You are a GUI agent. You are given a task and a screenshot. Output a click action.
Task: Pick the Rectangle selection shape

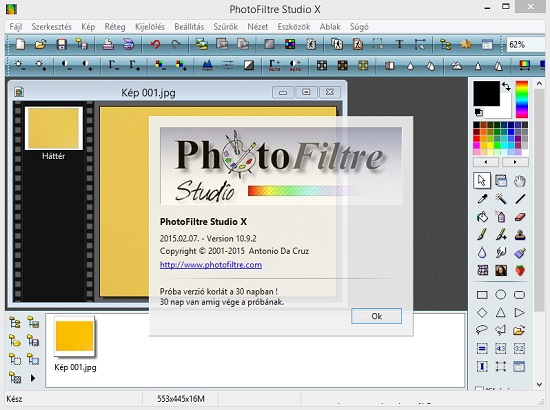[482, 295]
